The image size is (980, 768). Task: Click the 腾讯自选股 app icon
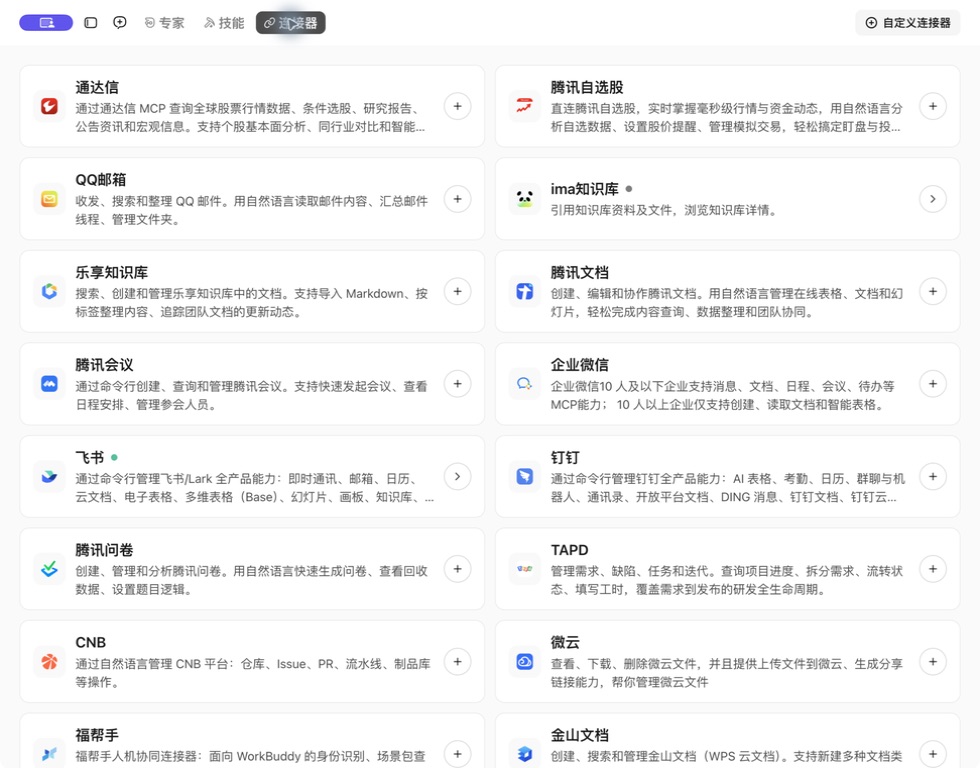coord(524,106)
